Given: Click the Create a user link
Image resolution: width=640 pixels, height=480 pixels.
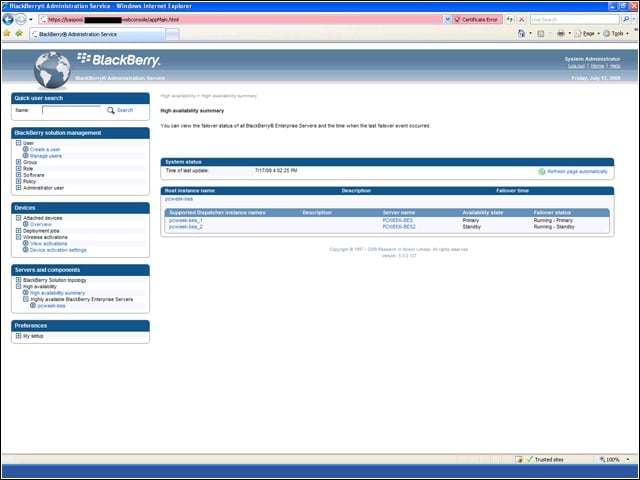Looking at the screenshot, I should [45, 149].
